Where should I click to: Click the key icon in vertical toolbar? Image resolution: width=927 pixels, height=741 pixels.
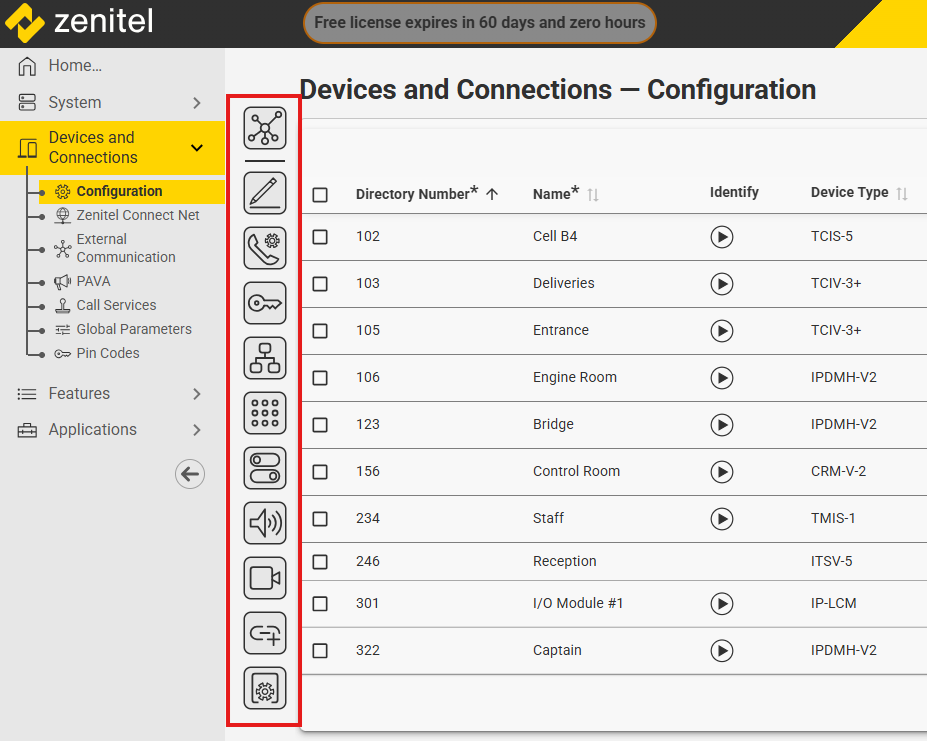[265, 303]
